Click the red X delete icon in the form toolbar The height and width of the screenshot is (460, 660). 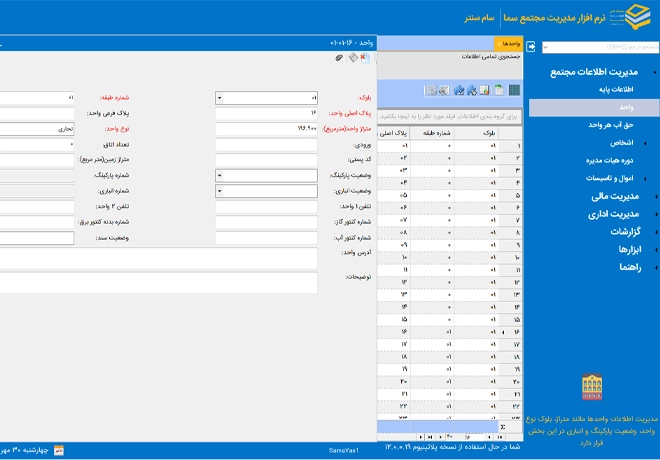click(x=365, y=59)
